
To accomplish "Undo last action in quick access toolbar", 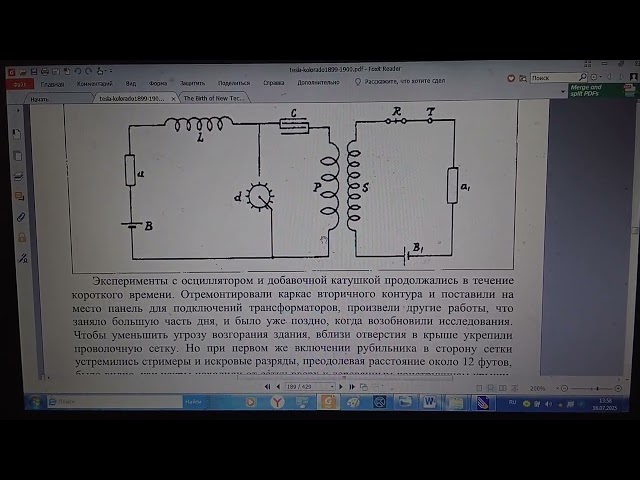I will (x=78, y=71).
